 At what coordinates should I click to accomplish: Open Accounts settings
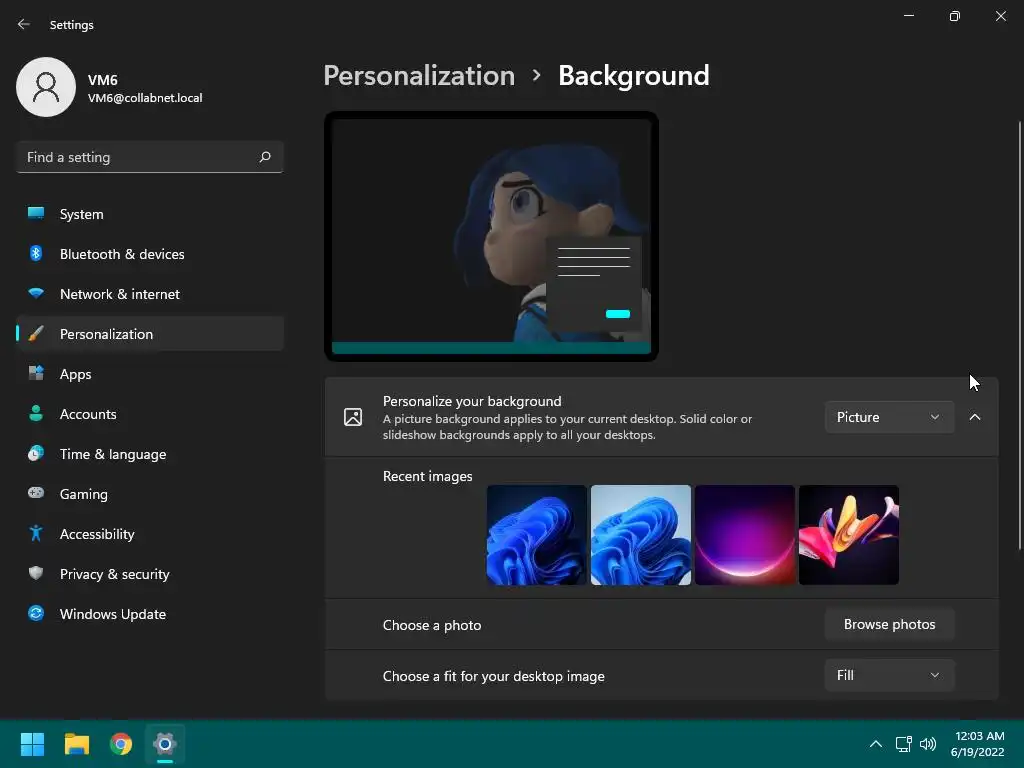150,414
